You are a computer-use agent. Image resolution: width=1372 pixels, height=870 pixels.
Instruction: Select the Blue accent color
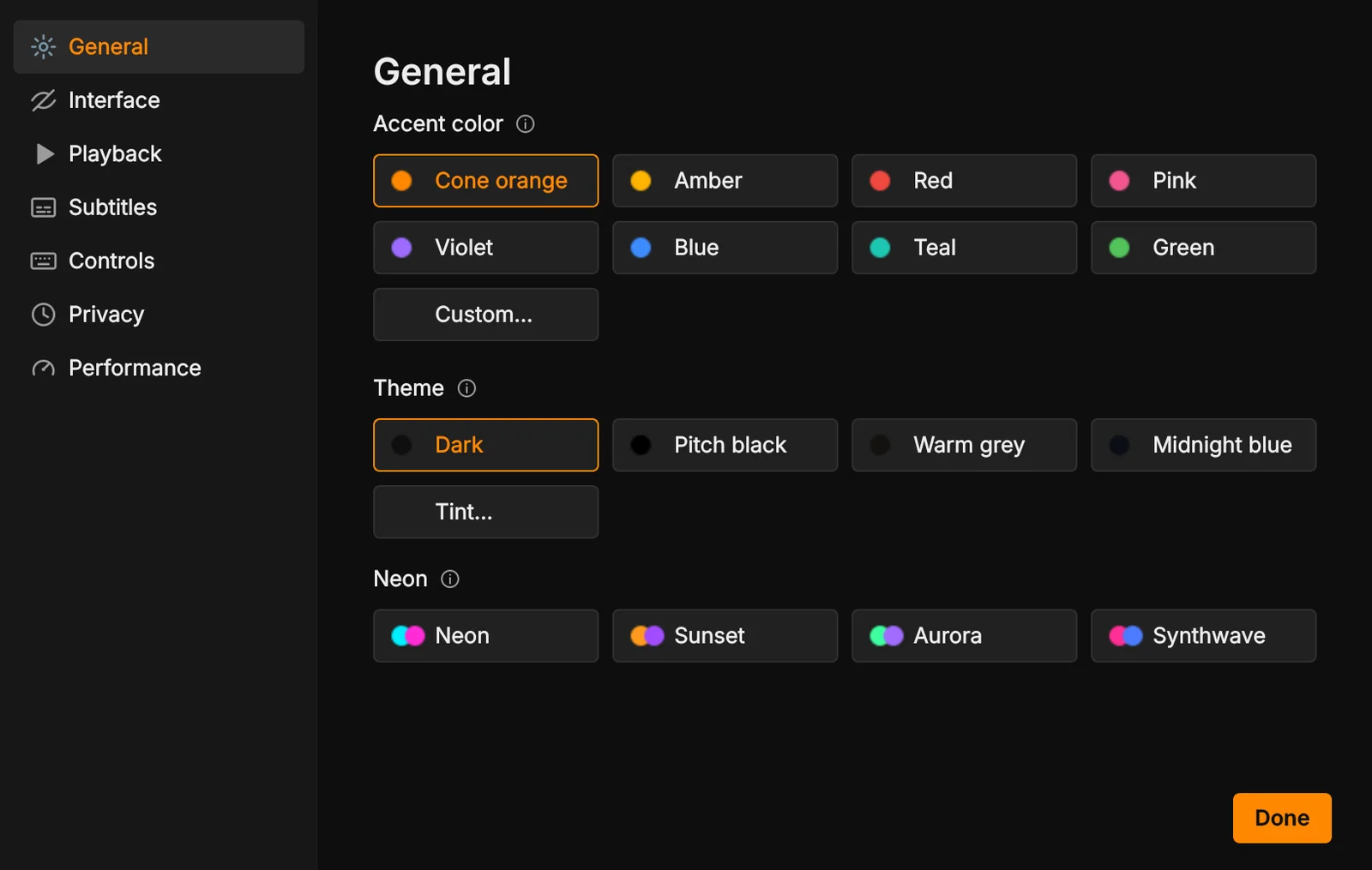pyautogui.click(x=725, y=248)
